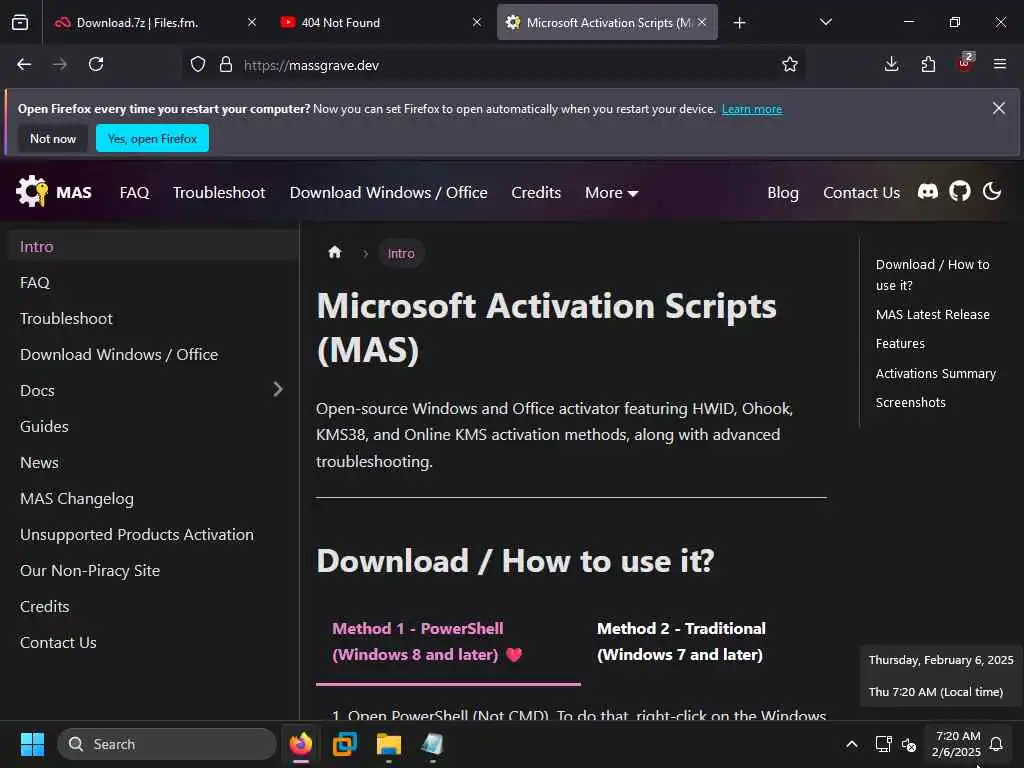Screen dimensions: 1024x768
Task: Open the MAS Discord server icon
Action: coord(927,191)
